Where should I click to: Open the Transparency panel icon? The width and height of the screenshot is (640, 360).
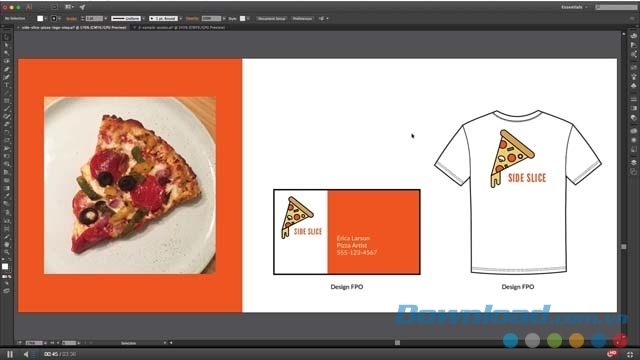click(x=633, y=118)
